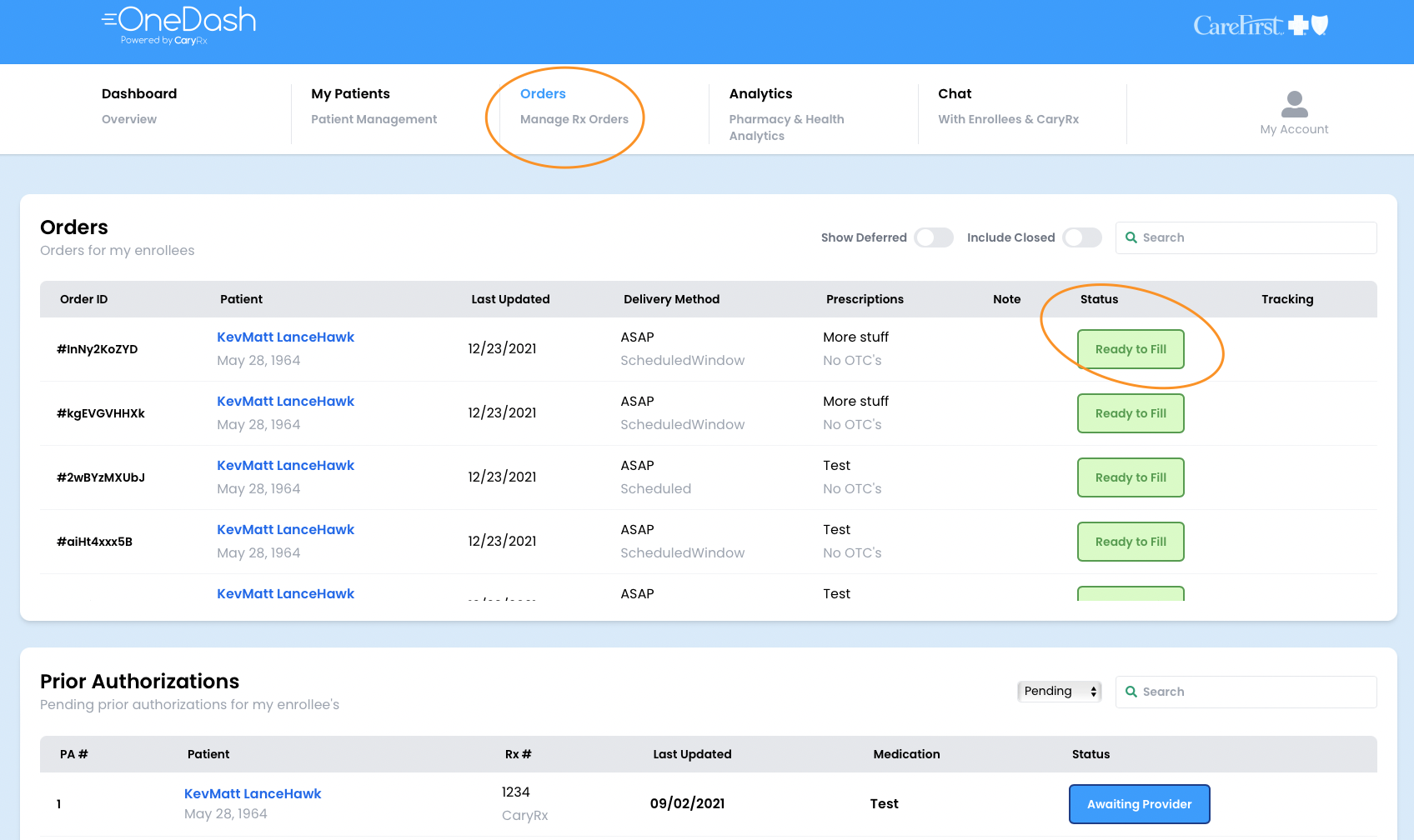Viewport: 1414px width, 840px height.
Task: Open the My Patients tab
Action: [x=374, y=107]
